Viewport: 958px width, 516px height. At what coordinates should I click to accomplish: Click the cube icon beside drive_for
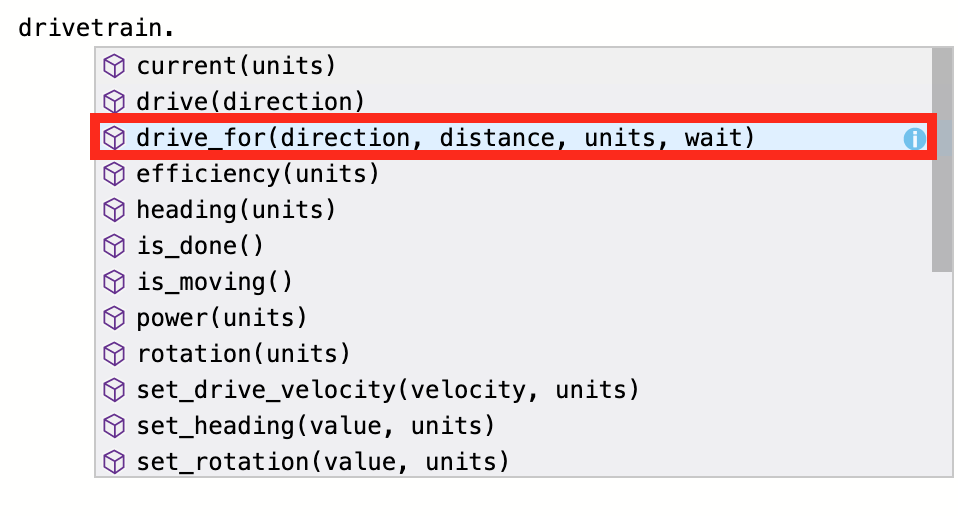(115, 138)
